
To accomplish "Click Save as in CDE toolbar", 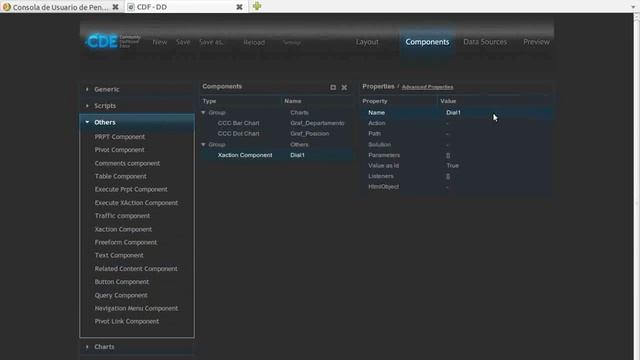I will tap(211, 42).
